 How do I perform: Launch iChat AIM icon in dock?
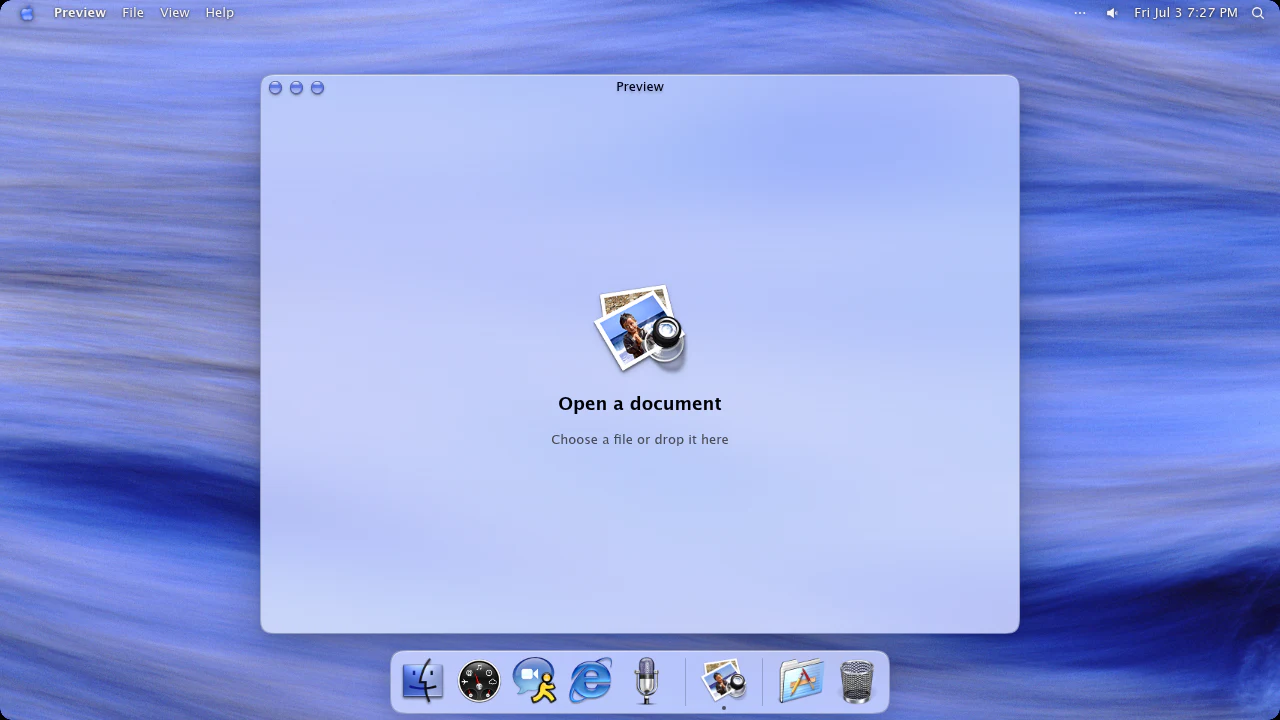(535, 681)
